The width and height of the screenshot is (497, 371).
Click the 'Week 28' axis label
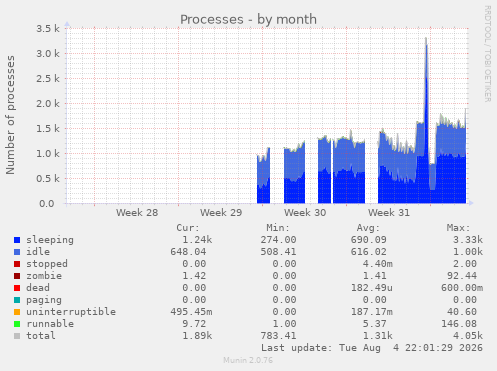click(137, 213)
